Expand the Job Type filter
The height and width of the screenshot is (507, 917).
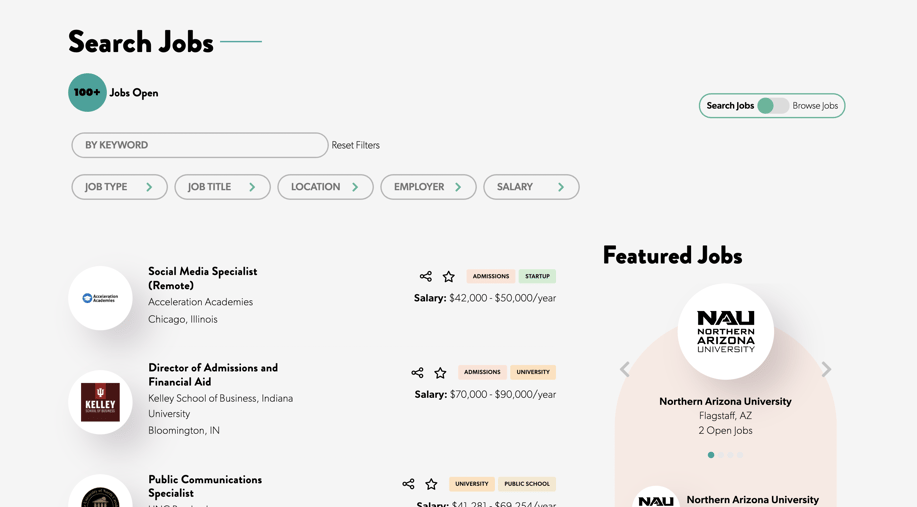click(119, 187)
